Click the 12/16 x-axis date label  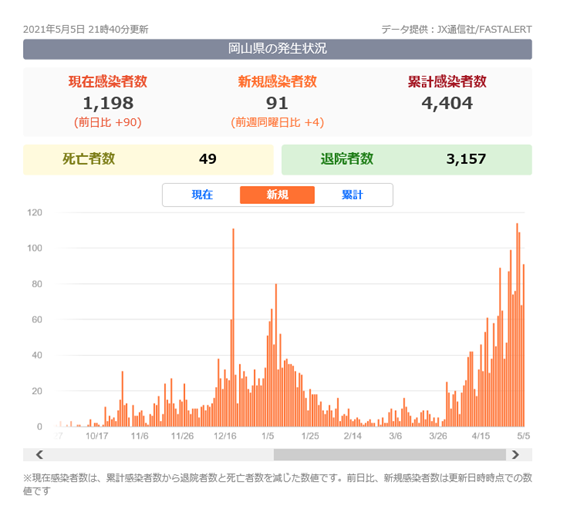tap(225, 436)
